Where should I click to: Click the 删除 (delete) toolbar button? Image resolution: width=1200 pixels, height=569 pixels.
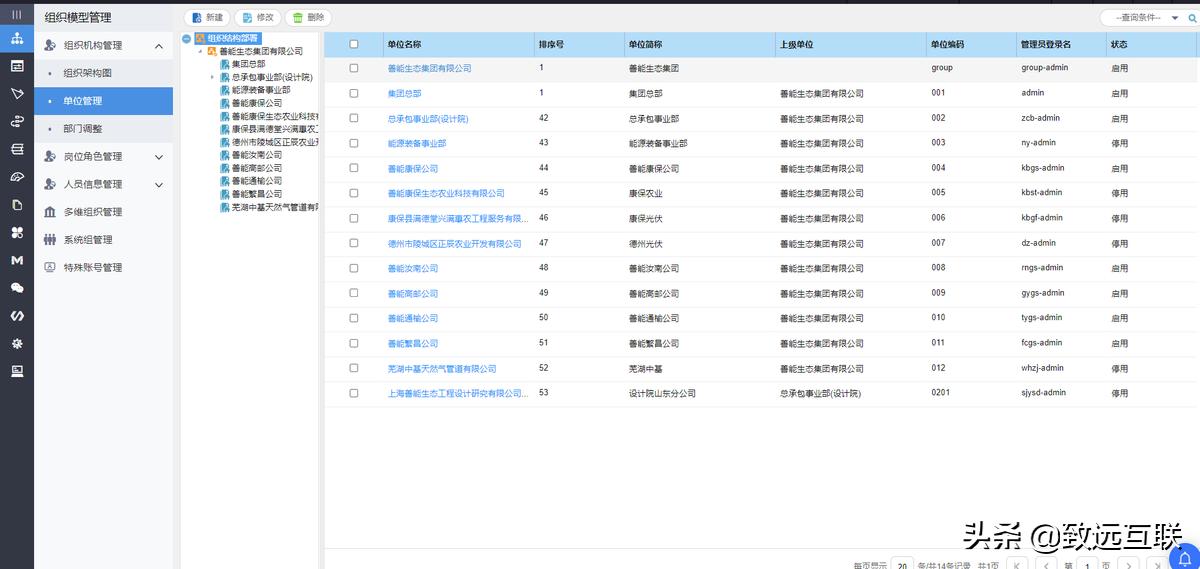(308, 18)
